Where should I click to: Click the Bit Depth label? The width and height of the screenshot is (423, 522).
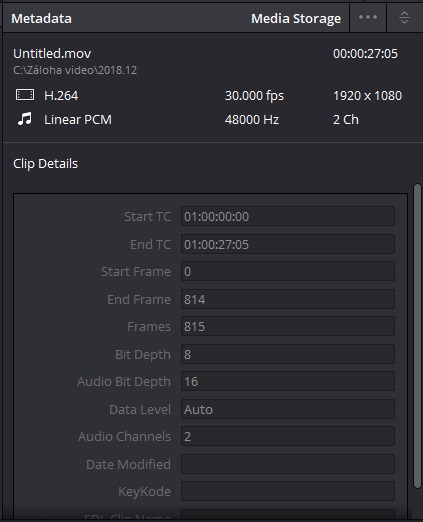tap(143, 354)
